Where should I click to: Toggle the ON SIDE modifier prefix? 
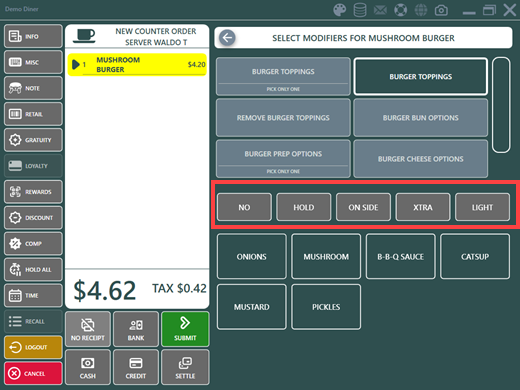363,207
